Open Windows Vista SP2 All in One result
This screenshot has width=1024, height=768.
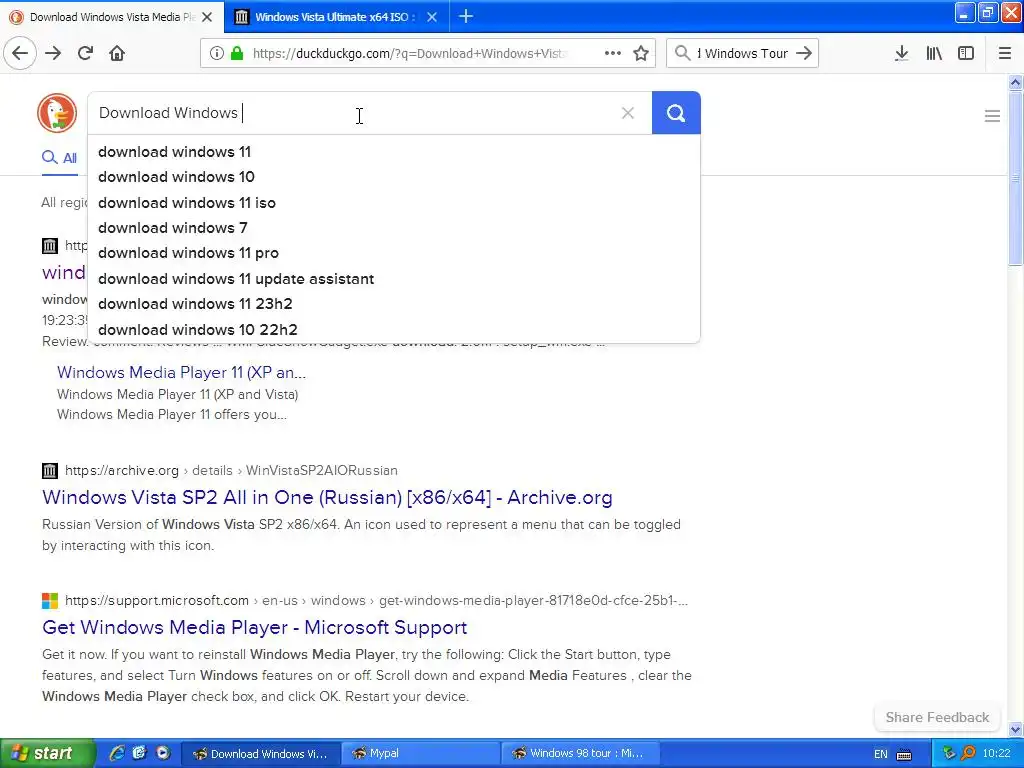coord(327,498)
